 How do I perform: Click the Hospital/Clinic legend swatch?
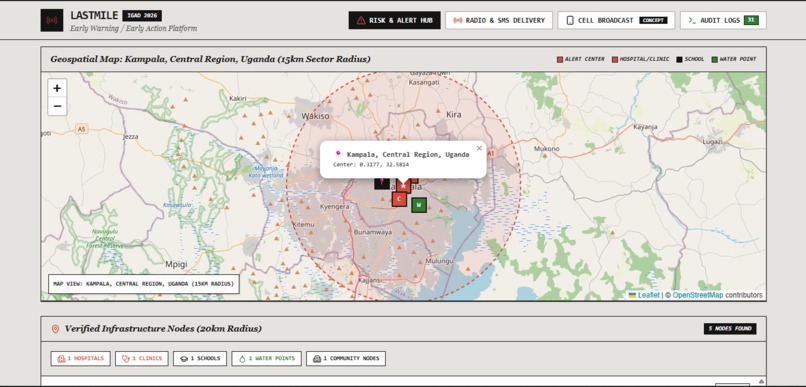(615, 60)
